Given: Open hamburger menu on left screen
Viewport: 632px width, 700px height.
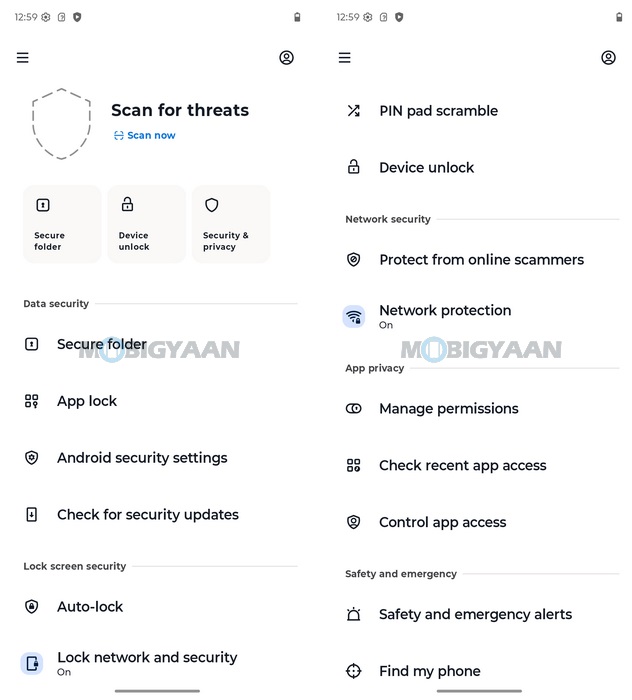Looking at the screenshot, I should pyautogui.click(x=23, y=58).
